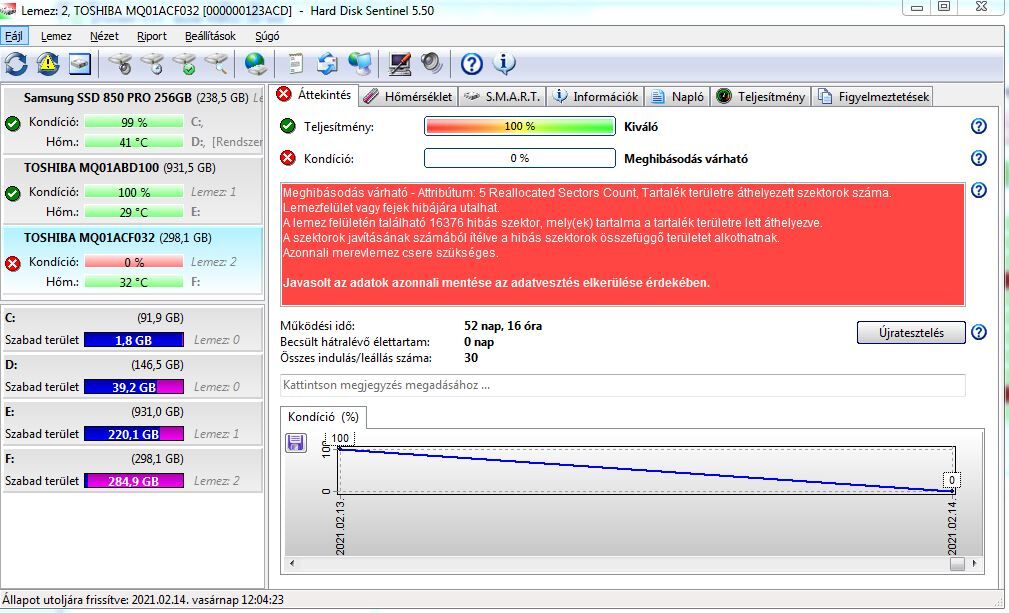
Task: Click the 'Kiváló' performance rating text
Action: click(x=641, y=127)
